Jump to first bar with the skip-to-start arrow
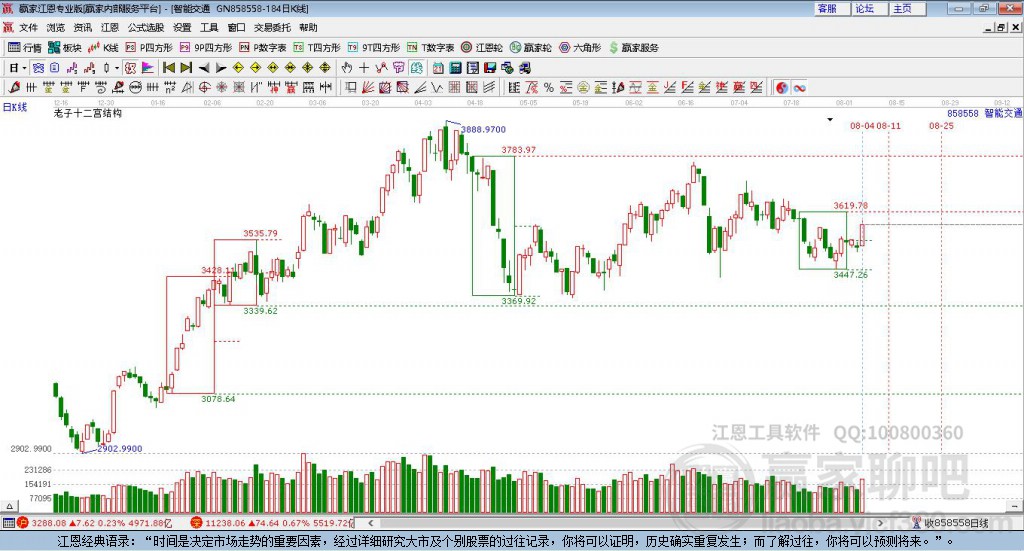 tap(168, 67)
